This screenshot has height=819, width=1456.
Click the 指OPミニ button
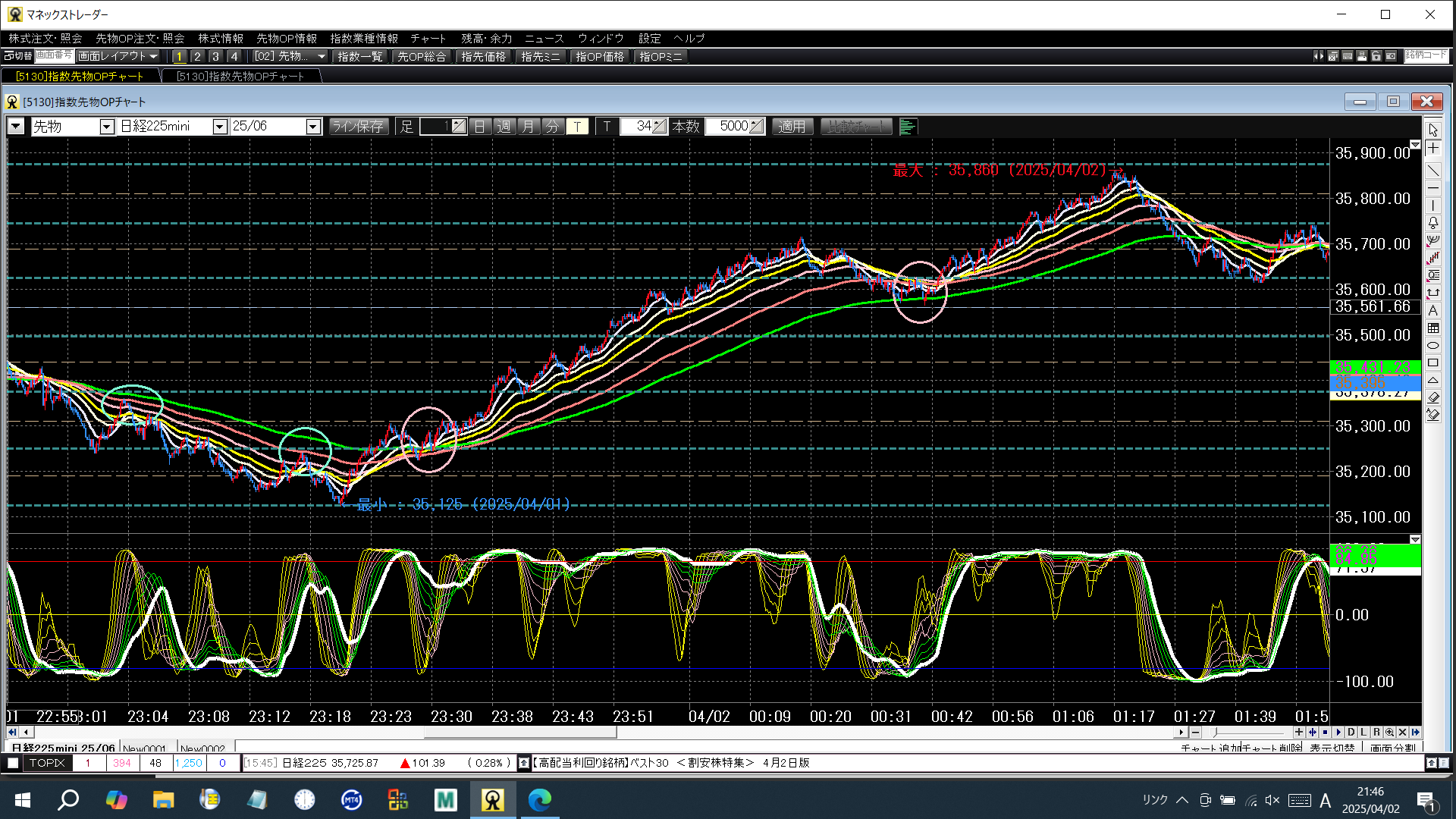pyautogui.click(x=661, y=57)
